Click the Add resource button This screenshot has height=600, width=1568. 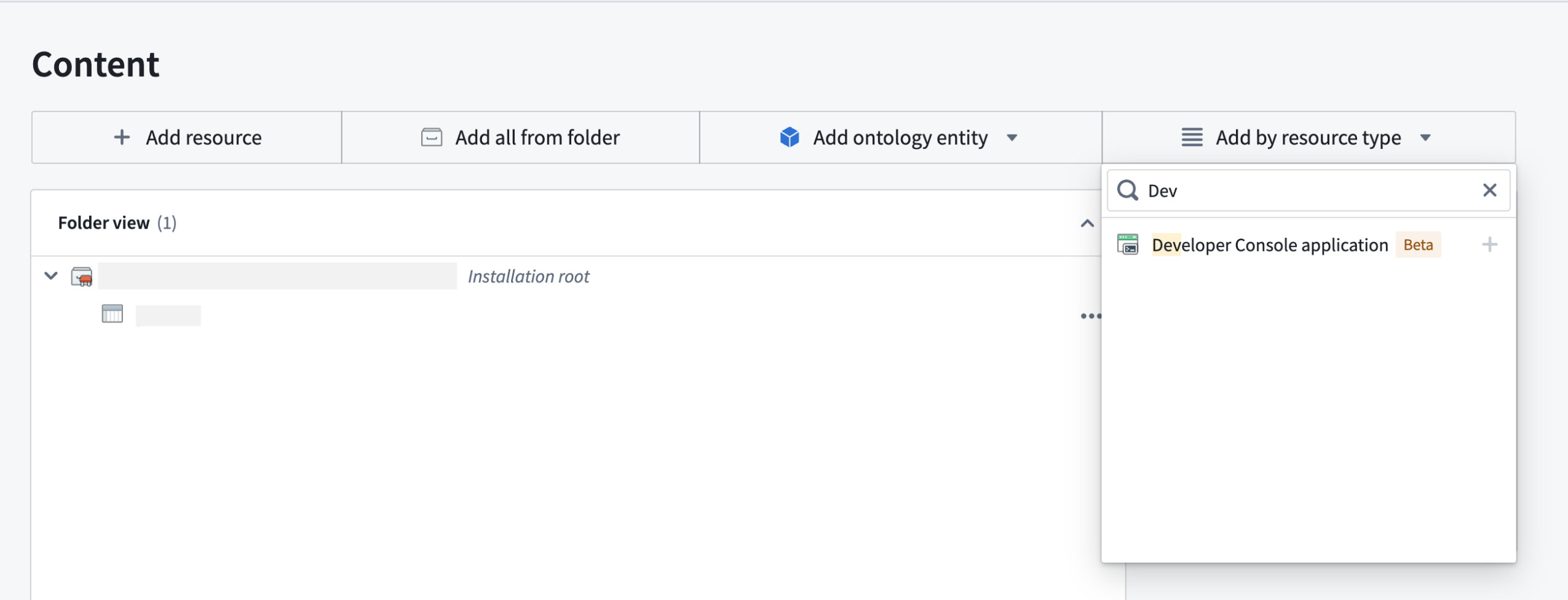[186, 137]
